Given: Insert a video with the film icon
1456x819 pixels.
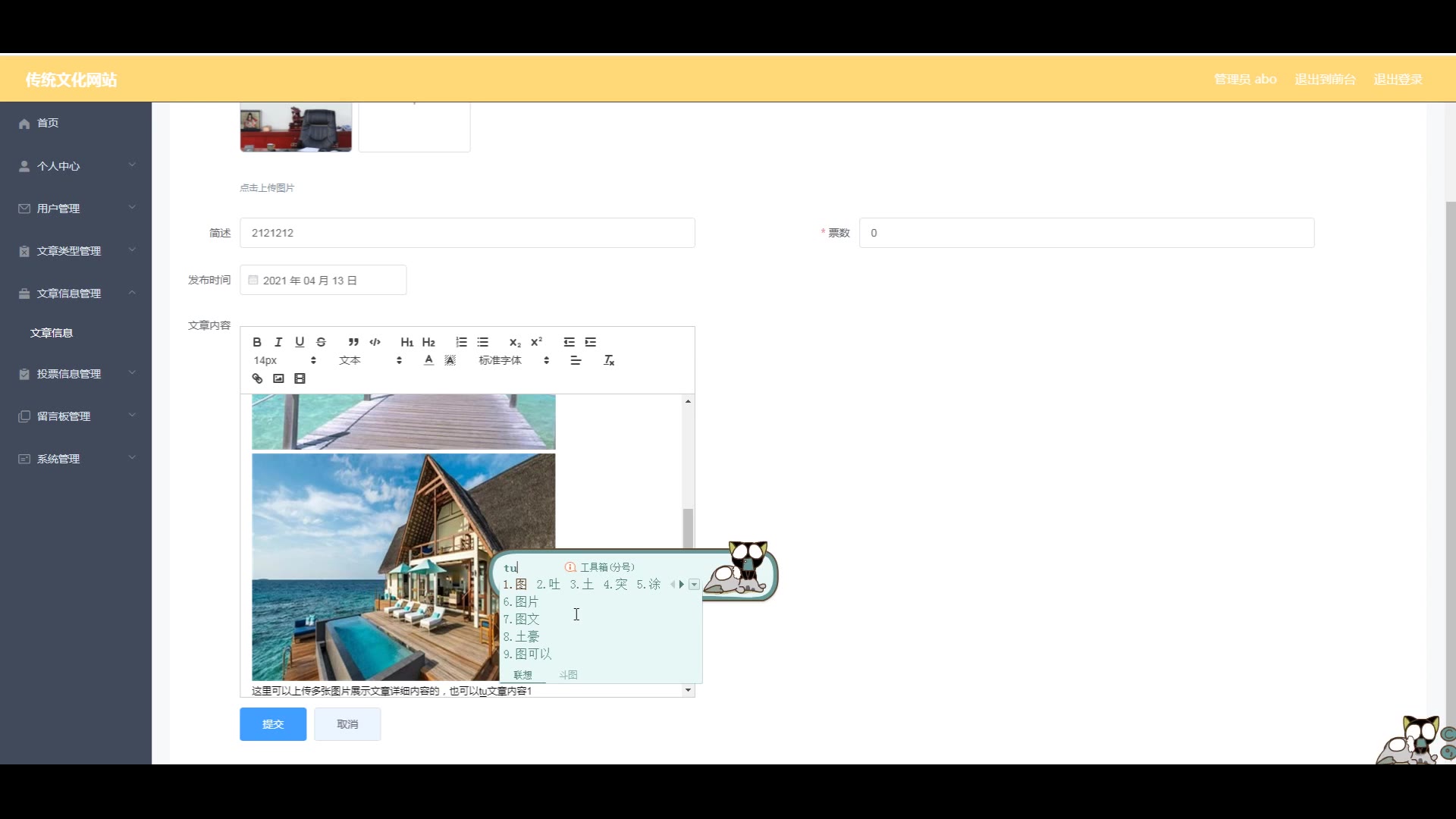Looking at the screenshot, I should point(300,378).
